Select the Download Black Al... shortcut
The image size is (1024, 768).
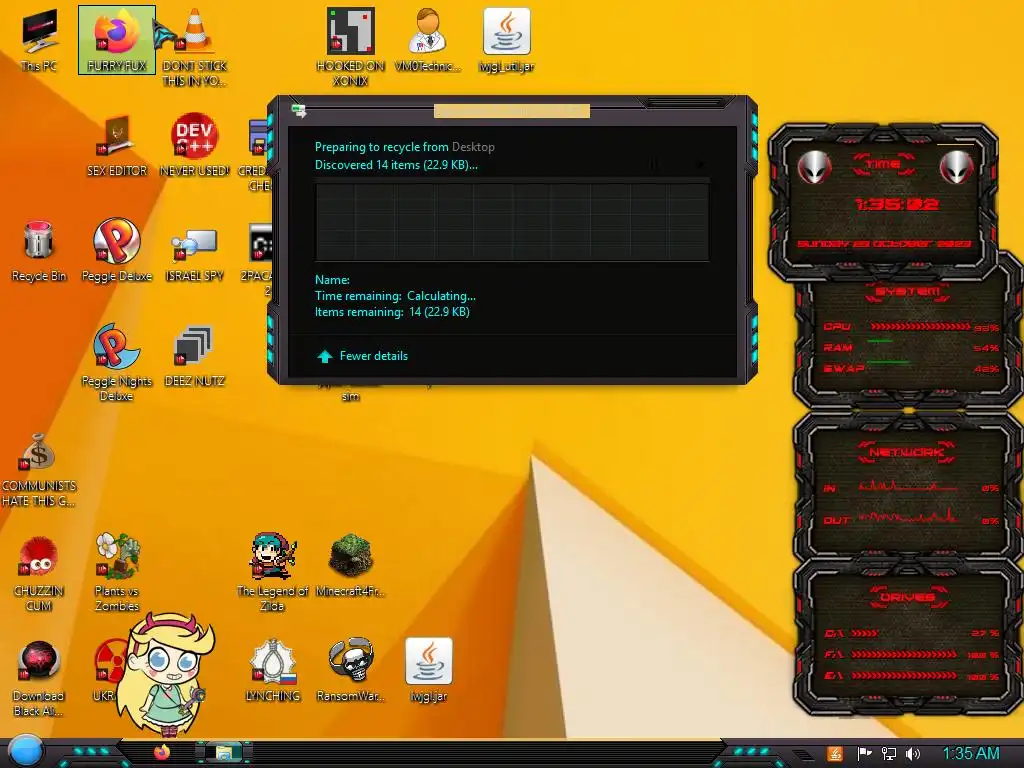point(39,678)
